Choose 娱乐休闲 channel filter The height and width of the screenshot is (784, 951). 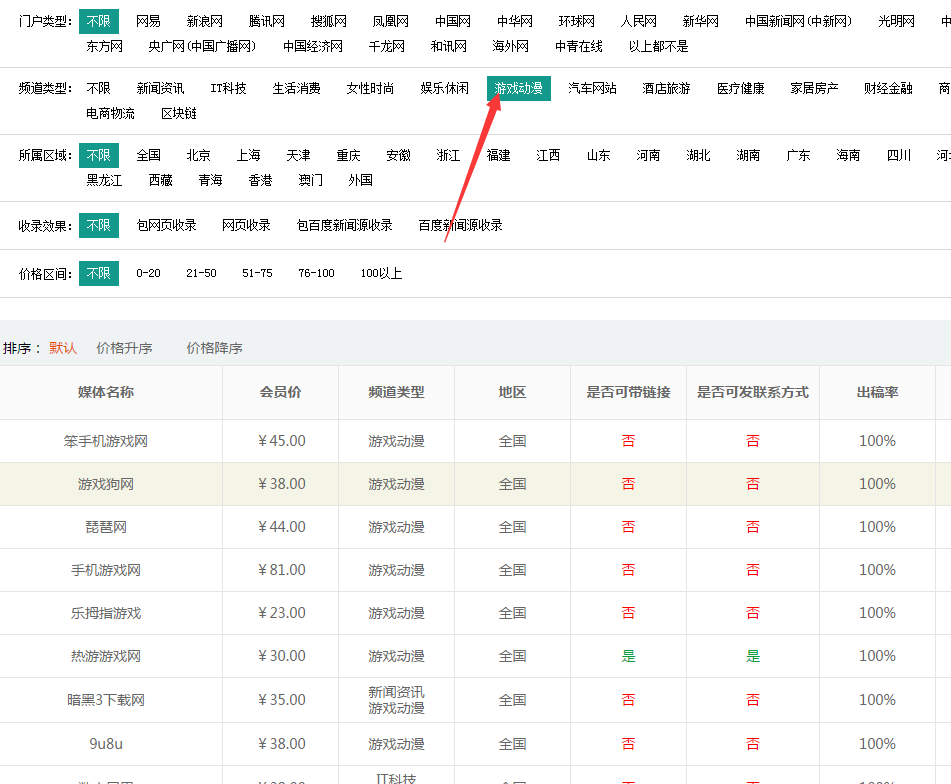445,88
